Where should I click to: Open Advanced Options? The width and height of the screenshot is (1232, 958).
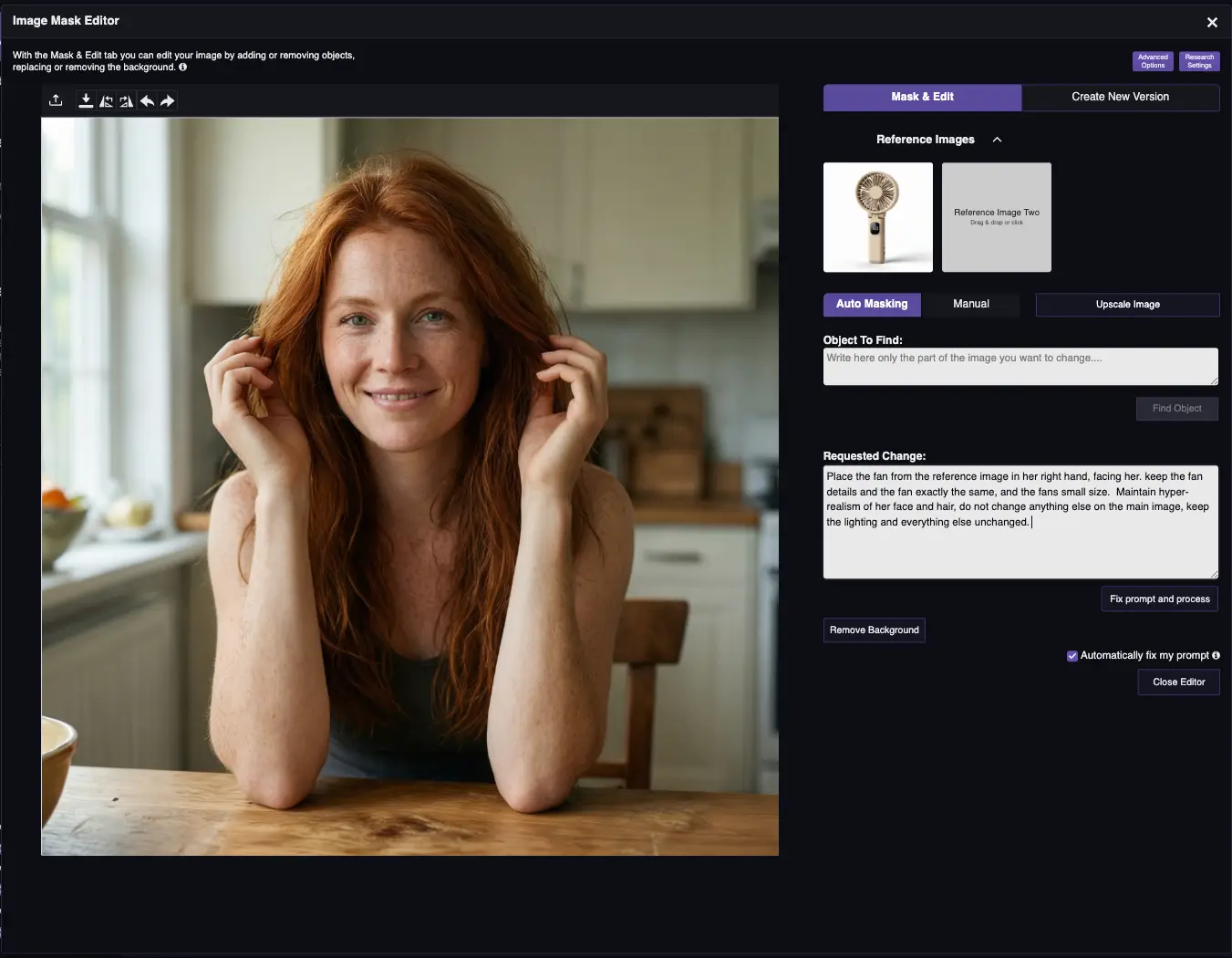(1153, 61)
